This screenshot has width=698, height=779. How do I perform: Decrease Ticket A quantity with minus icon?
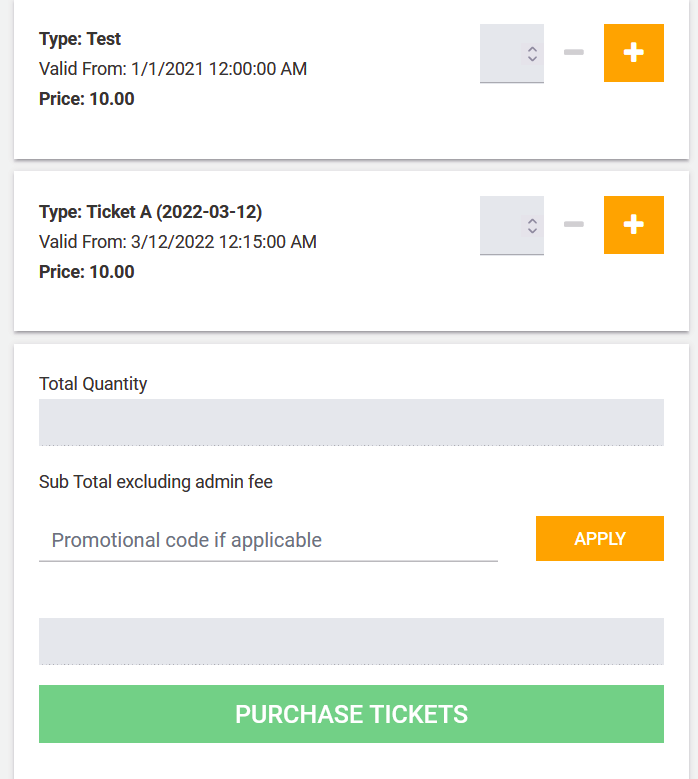point(574,224)
